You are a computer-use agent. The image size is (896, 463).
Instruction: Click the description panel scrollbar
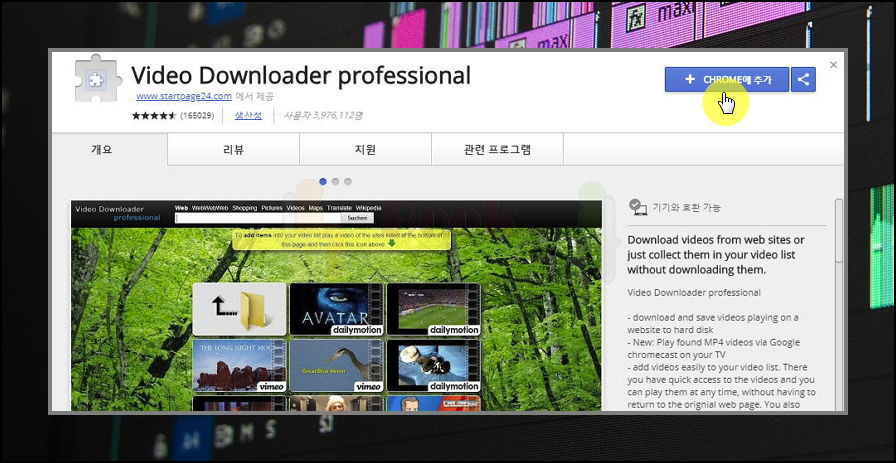(838, 230)
